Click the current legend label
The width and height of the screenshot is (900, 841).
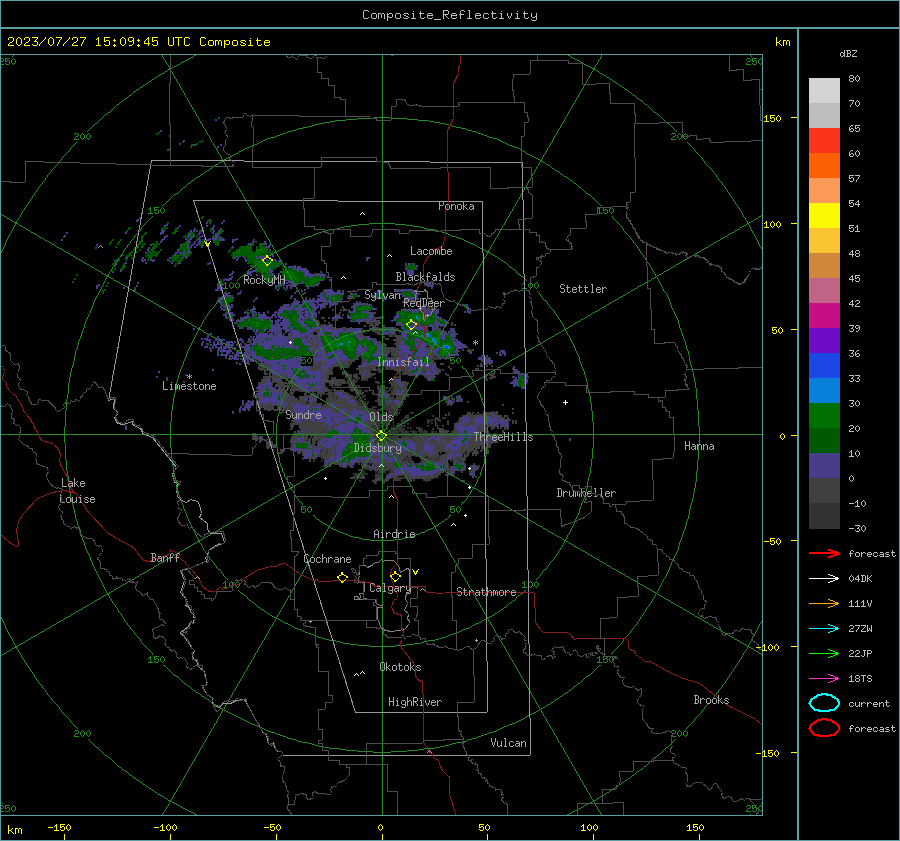[869, 703]
